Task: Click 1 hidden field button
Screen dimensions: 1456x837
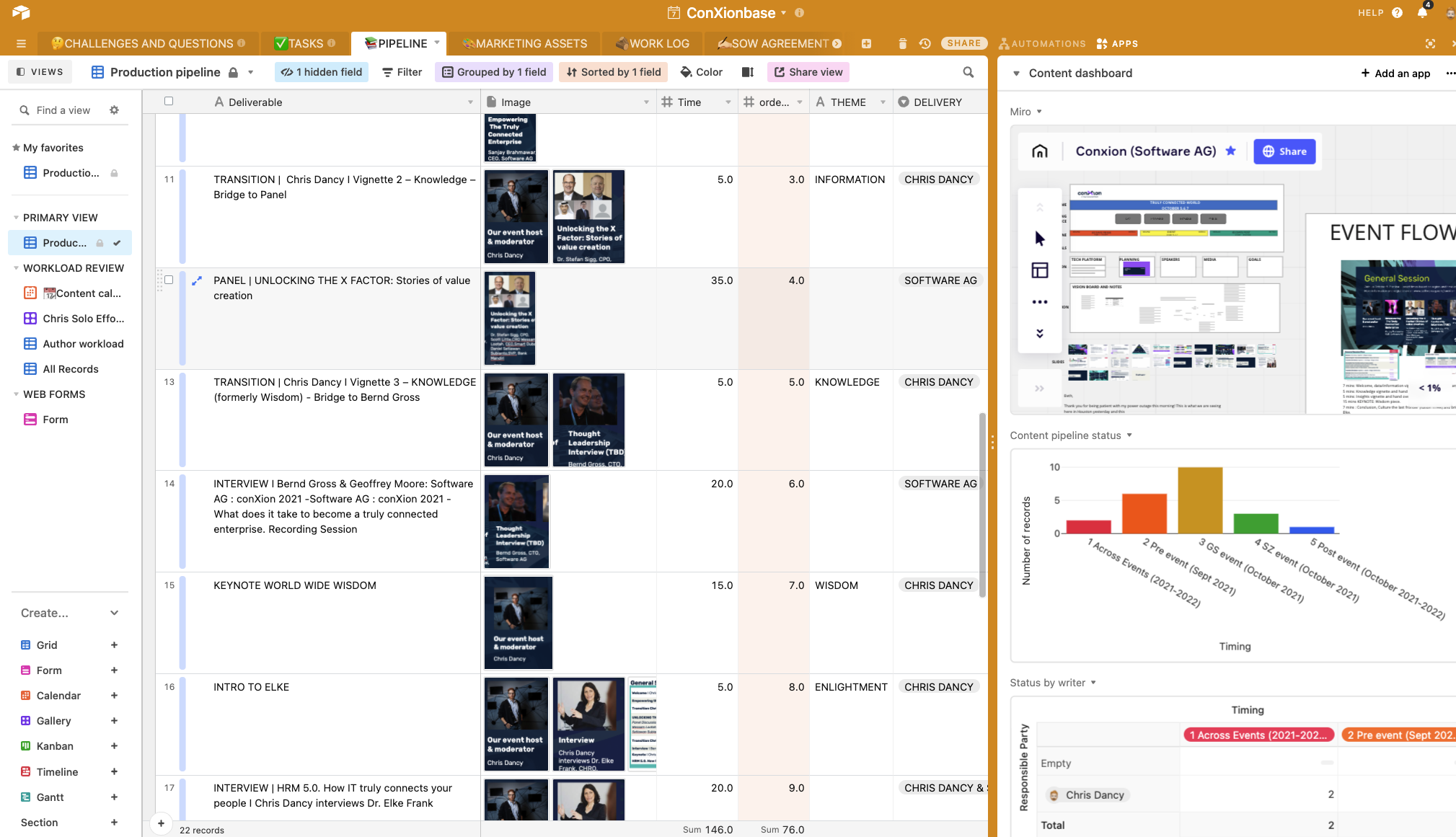Action: coord(321,72)
